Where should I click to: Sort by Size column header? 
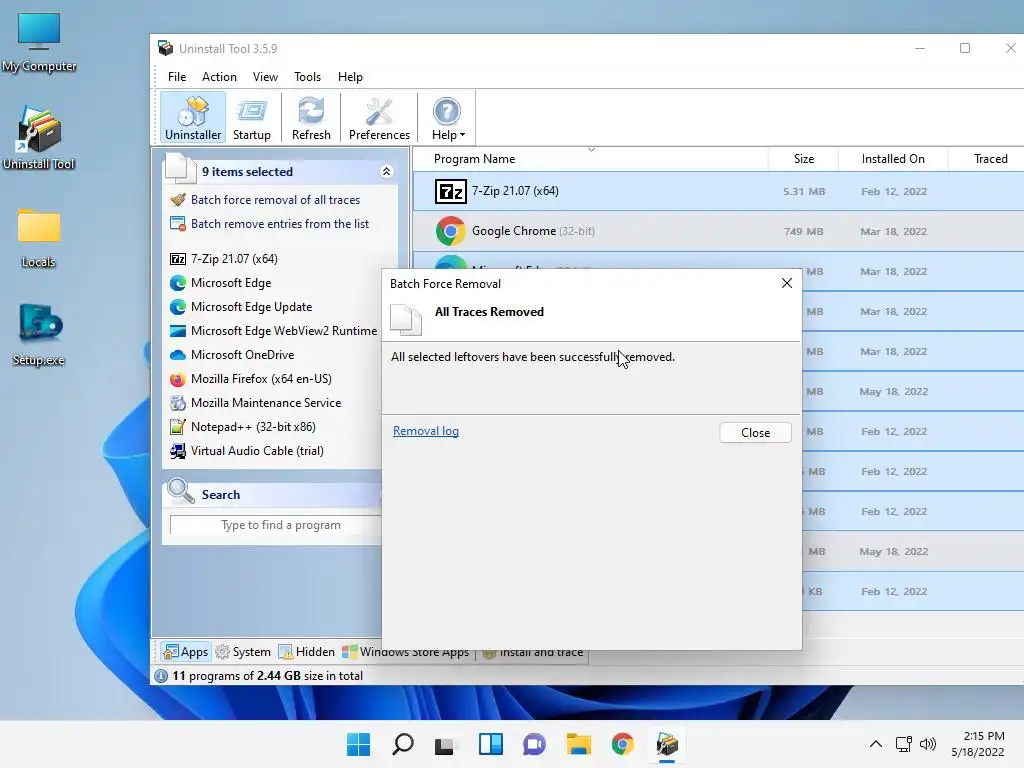[803, 159]
